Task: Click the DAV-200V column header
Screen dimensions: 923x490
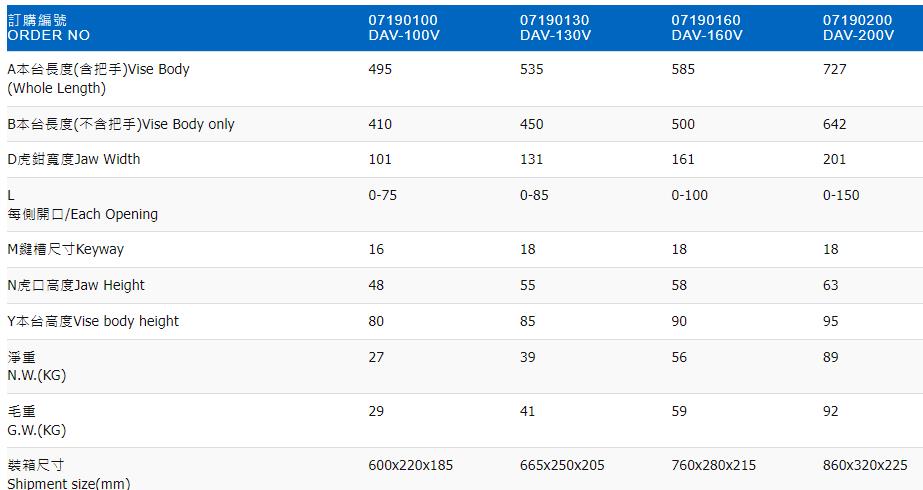Action: click(858, 27)
